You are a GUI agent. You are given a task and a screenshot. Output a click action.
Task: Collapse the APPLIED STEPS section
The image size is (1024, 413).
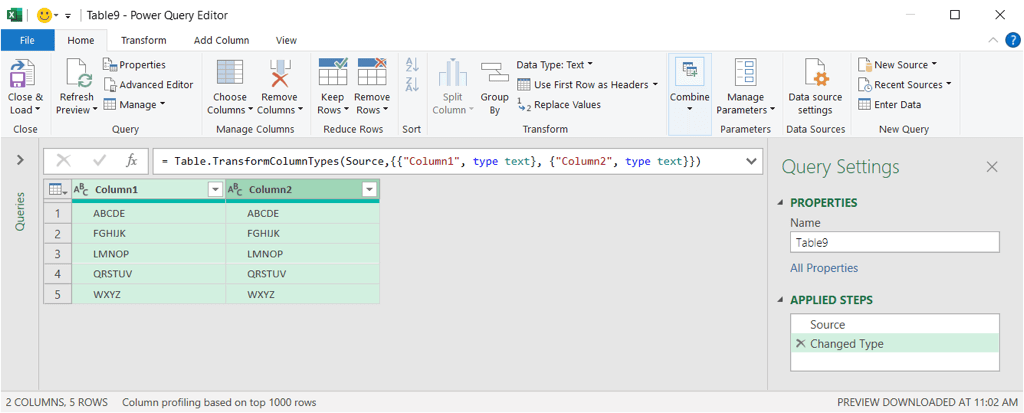(782, 300)
